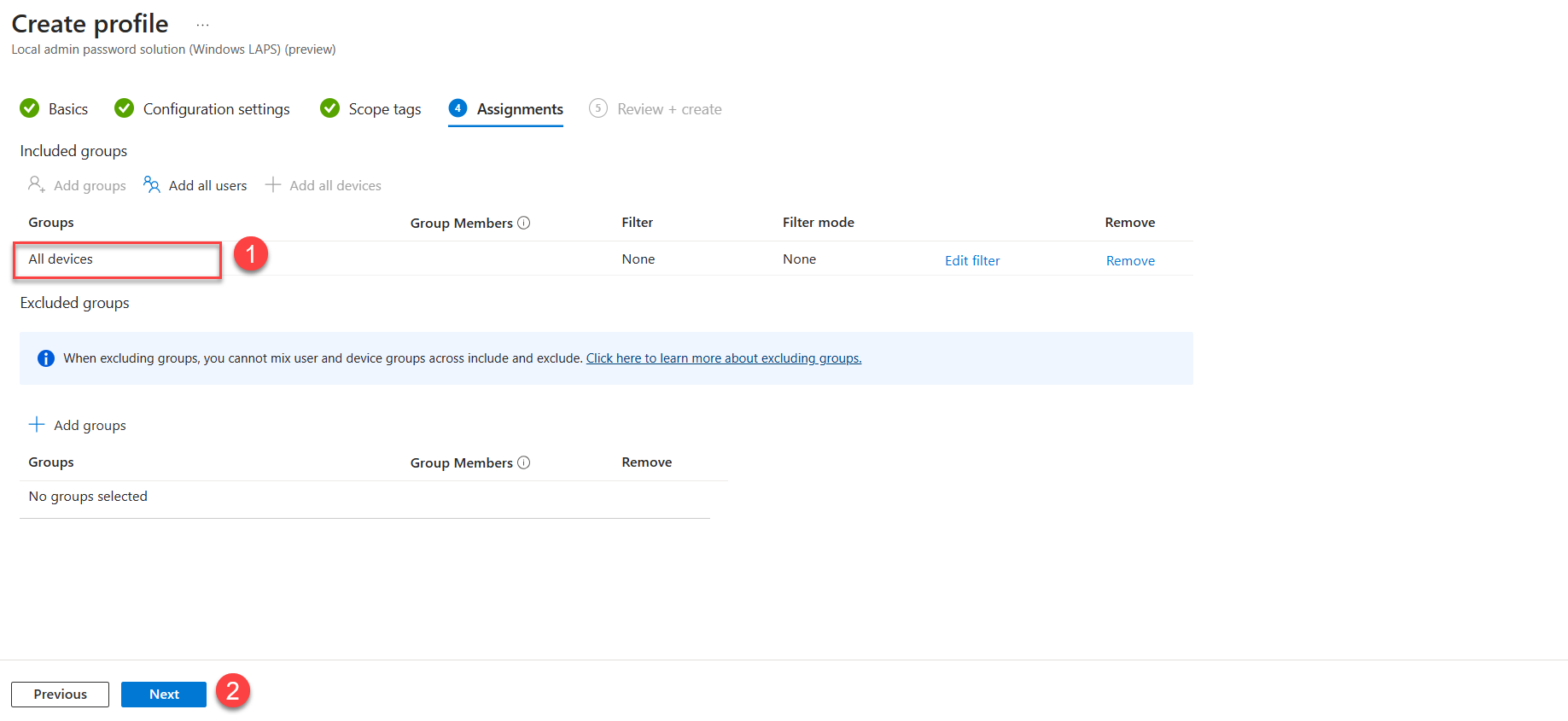Go to the Scope tags tab
This screenshot has height=721, width=1568.
point(385,109)
